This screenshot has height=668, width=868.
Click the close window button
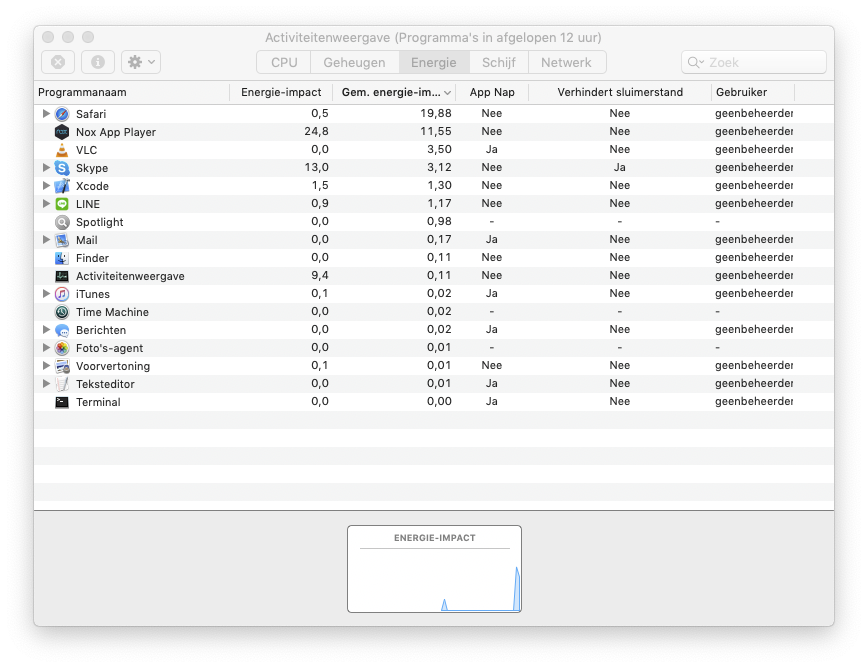(48, 37)
